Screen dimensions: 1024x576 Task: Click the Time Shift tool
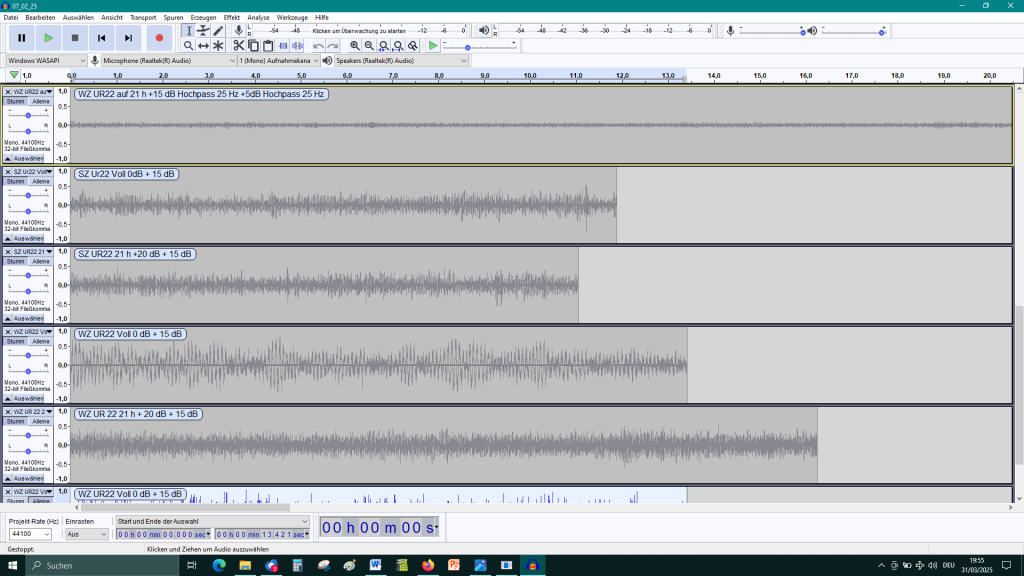tap(203, 46)
